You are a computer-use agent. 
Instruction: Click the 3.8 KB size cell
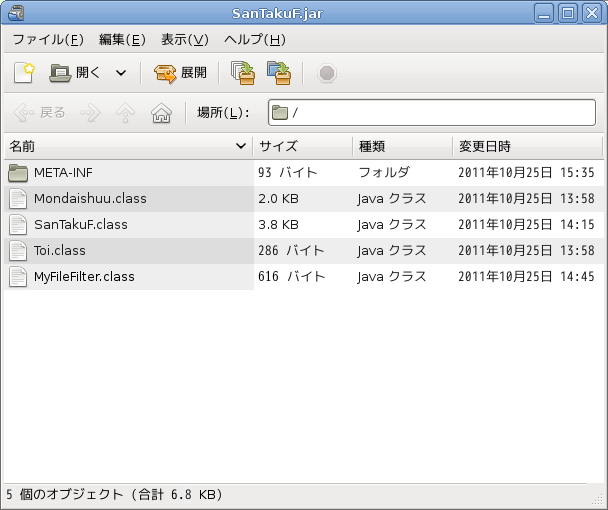tap(278, 225)
